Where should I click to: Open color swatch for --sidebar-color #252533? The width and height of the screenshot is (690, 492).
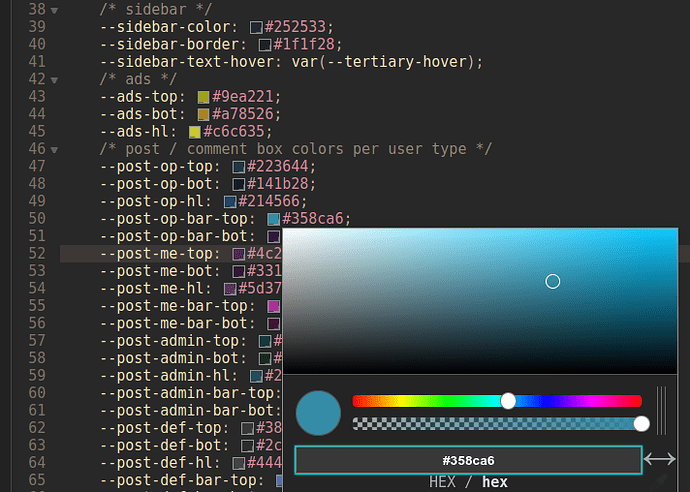click(256, 27)
